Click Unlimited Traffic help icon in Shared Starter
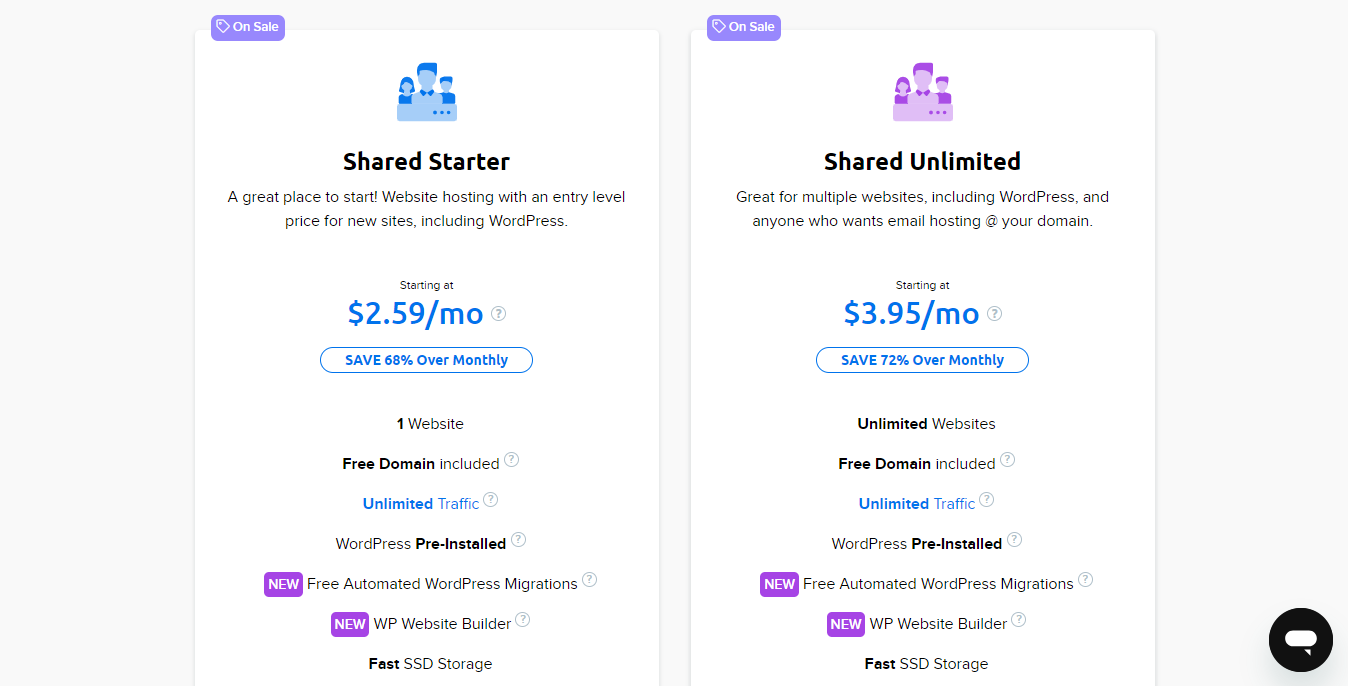 click(490, 500)
